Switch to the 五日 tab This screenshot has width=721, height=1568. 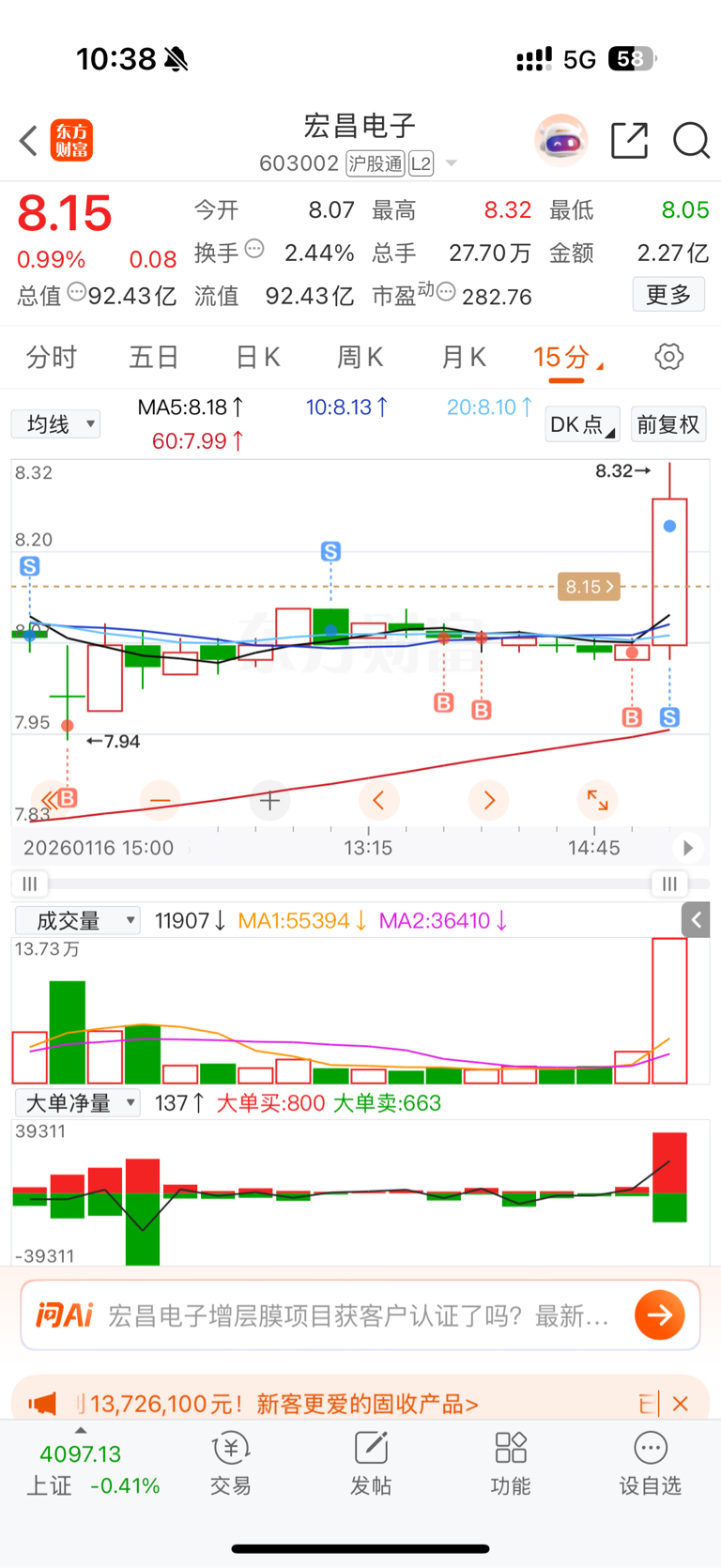[154, 357]
